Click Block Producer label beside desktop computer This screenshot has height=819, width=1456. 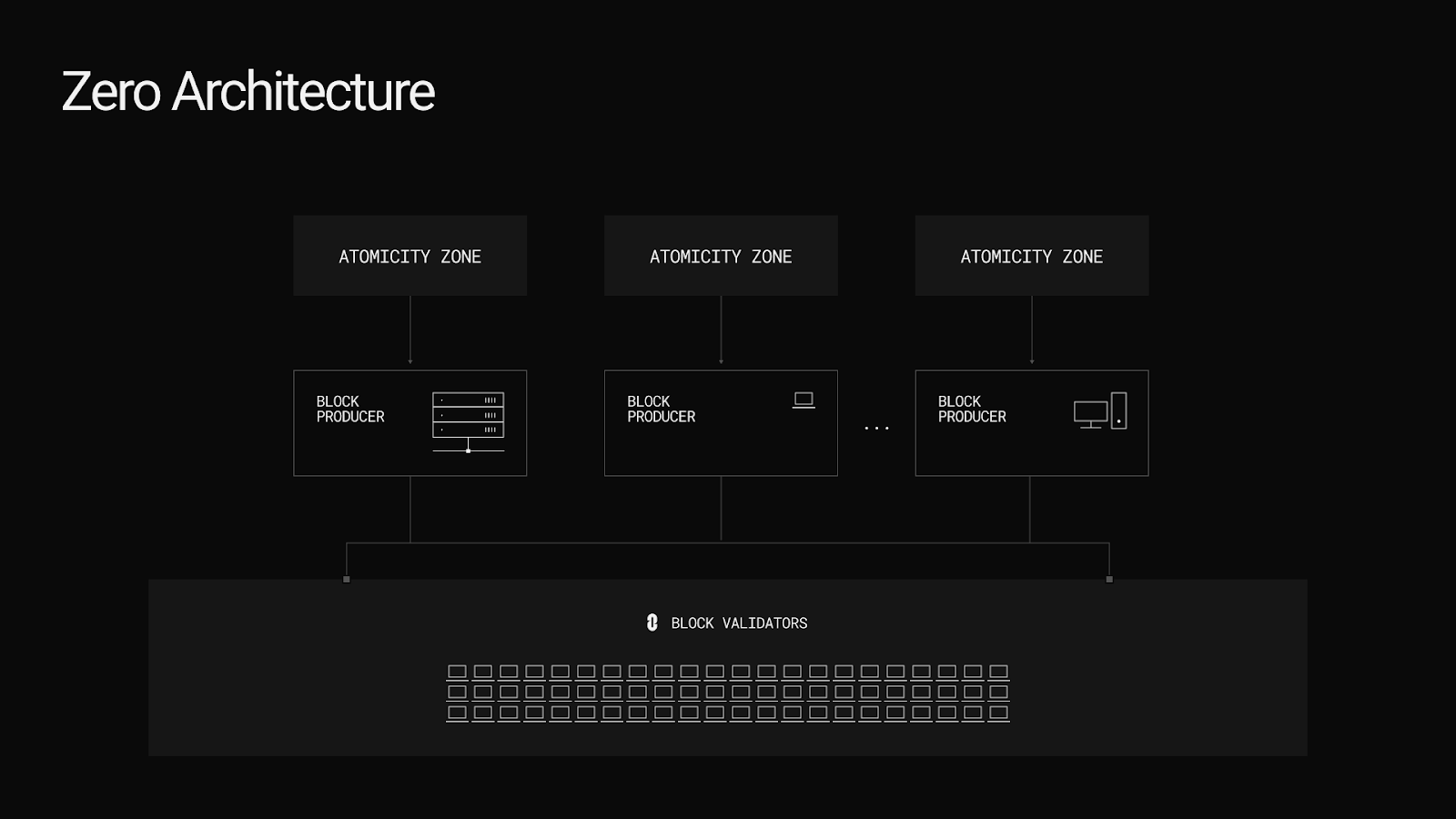tap(972, 409)
